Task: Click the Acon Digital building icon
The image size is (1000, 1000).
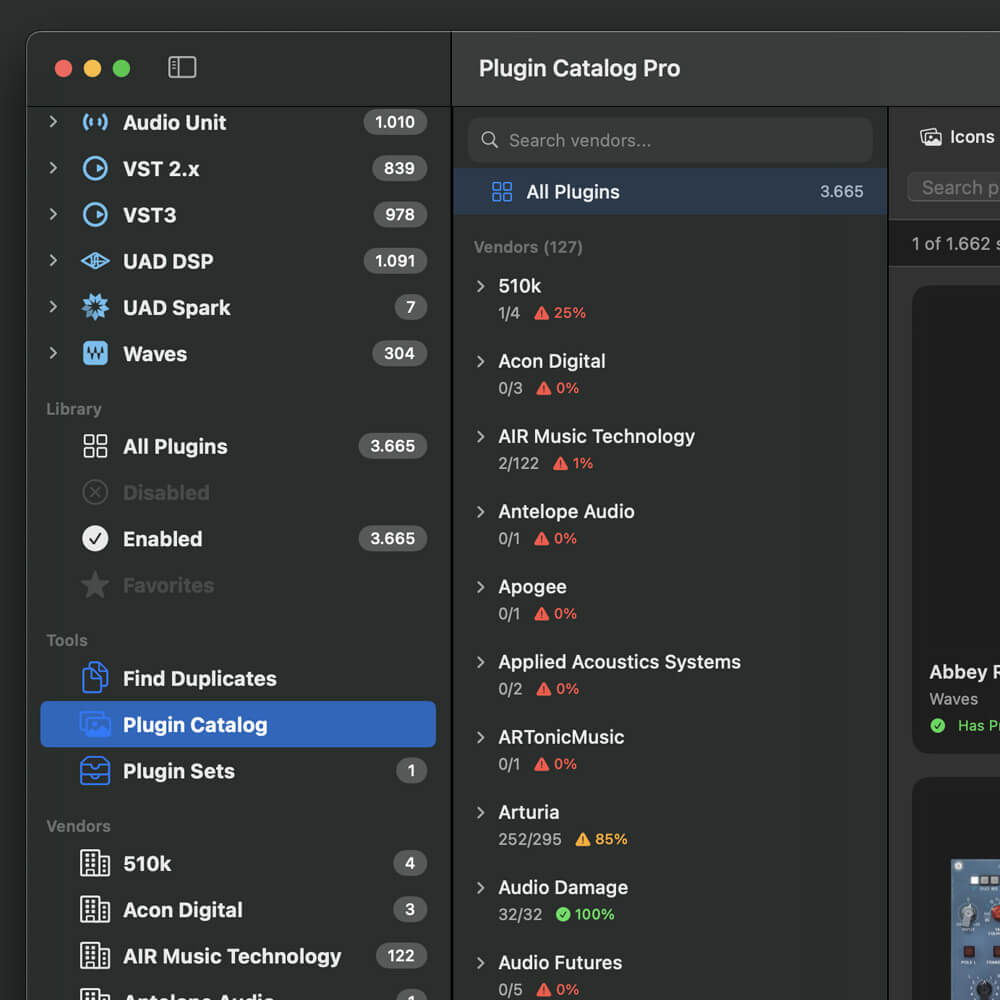Action: 95,910
